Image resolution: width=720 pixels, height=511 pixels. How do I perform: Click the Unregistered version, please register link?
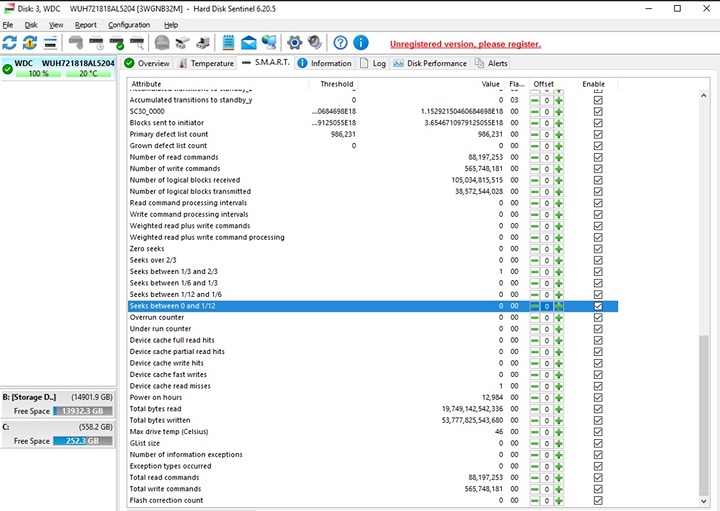point(465,44)
